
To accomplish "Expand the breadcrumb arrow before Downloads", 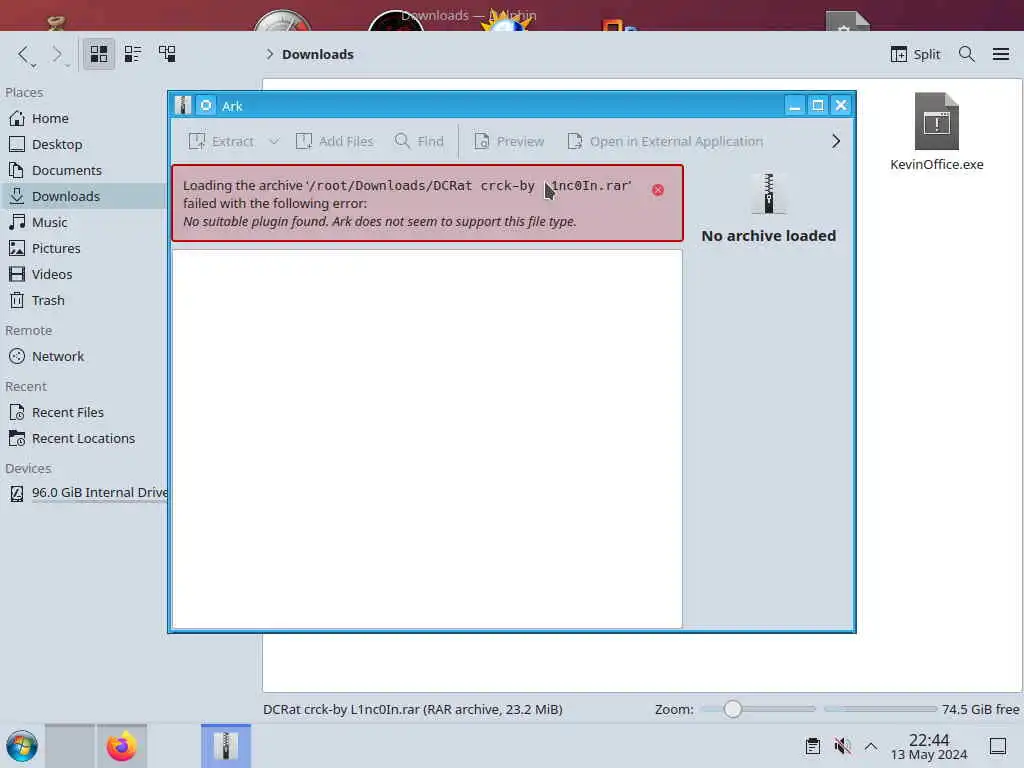I will point(269,54).
